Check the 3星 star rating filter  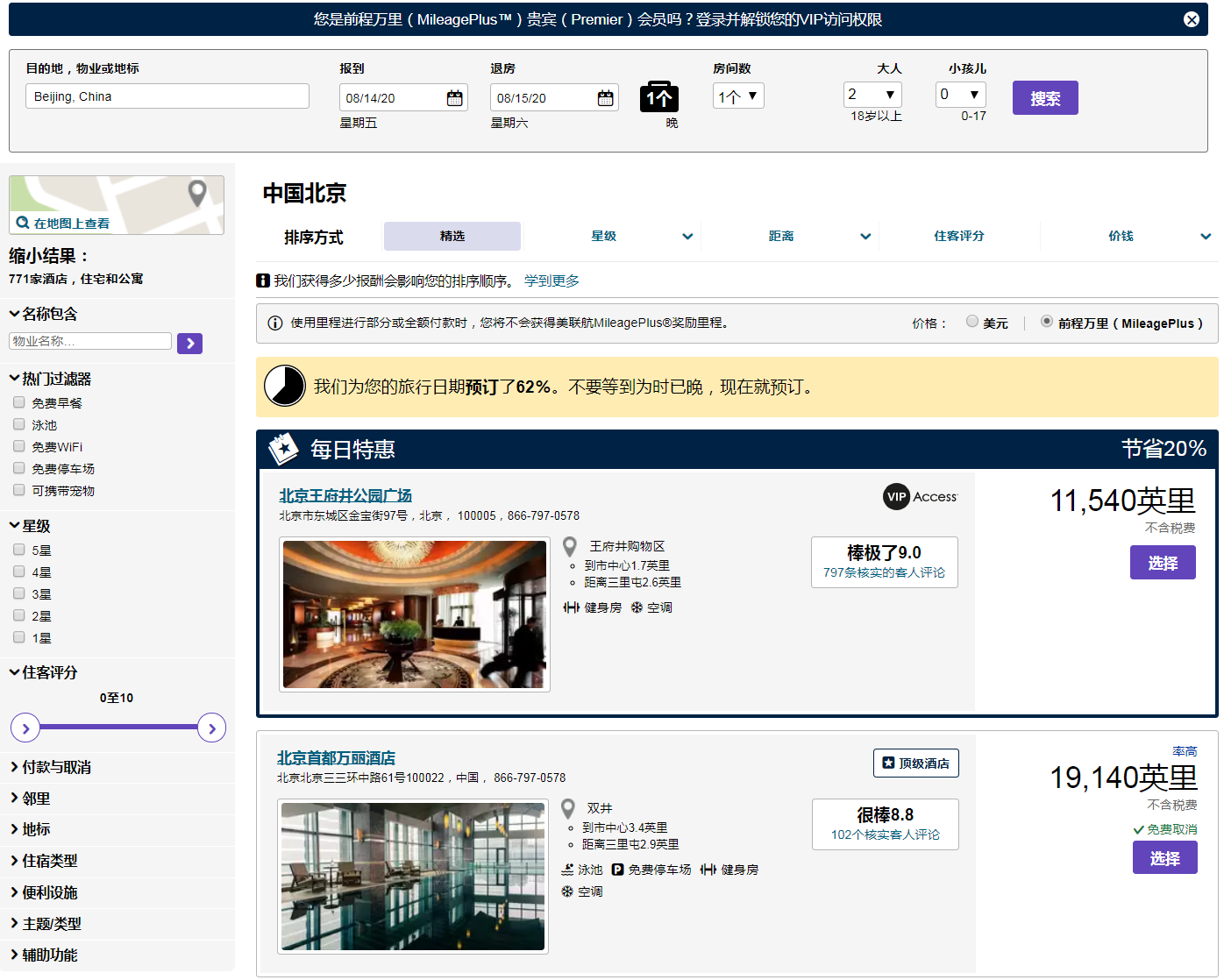(x=19, y=593)
